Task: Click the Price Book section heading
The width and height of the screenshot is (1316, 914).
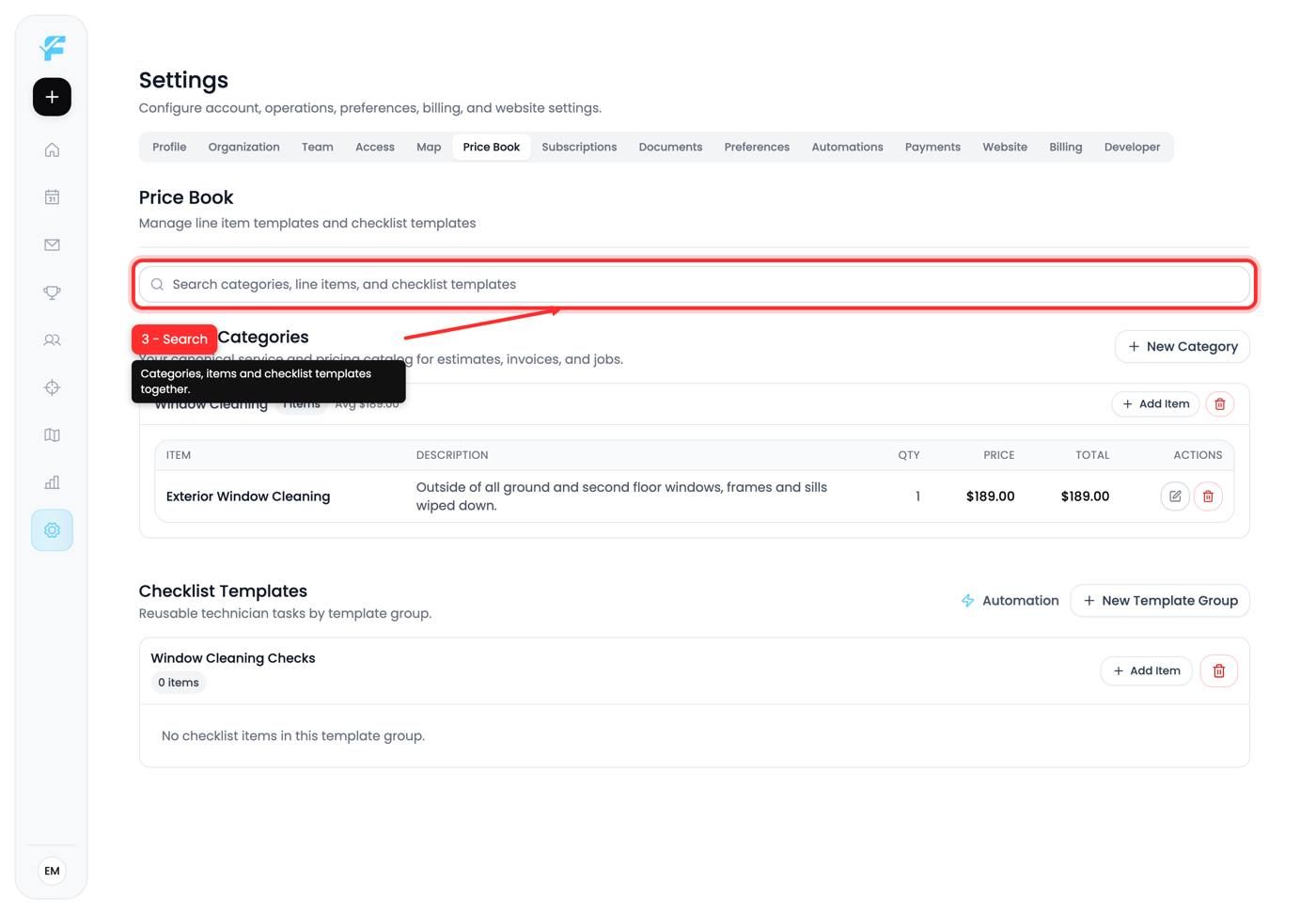Action: 186,197
